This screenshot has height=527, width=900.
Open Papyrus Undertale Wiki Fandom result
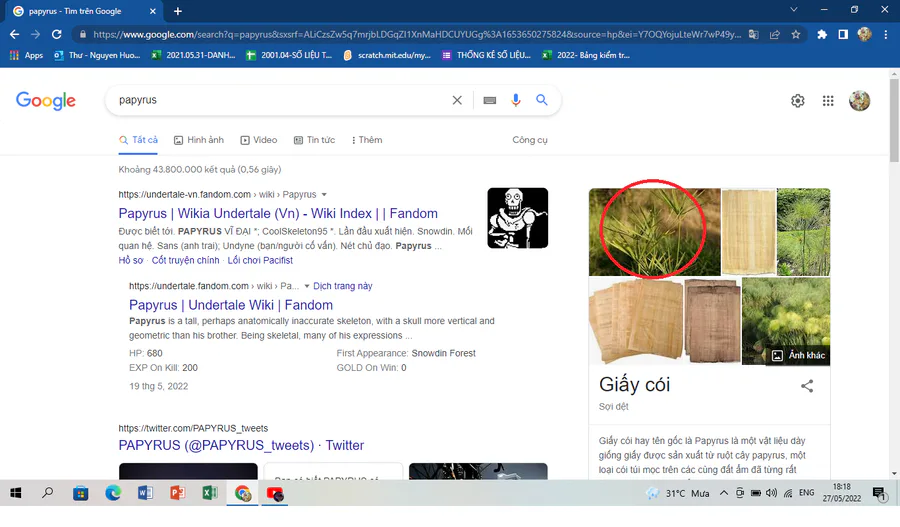231,305
